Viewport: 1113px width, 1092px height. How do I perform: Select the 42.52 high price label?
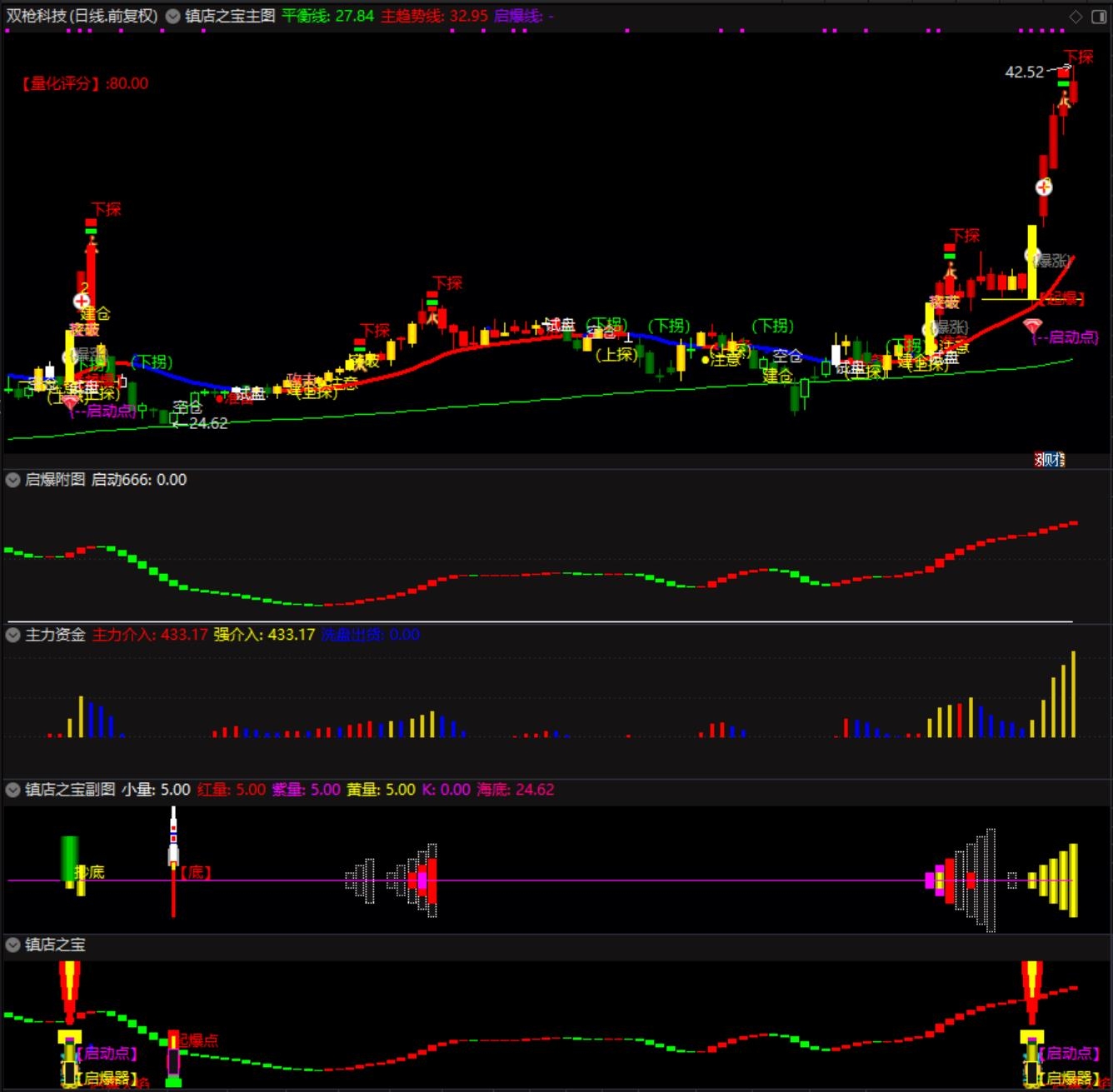[1024, 72]
